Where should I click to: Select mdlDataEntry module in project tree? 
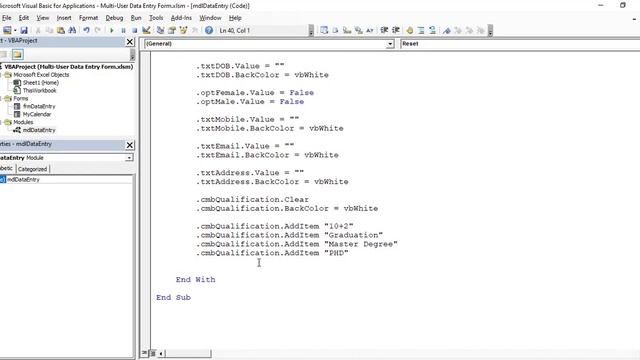click(39, 130)
